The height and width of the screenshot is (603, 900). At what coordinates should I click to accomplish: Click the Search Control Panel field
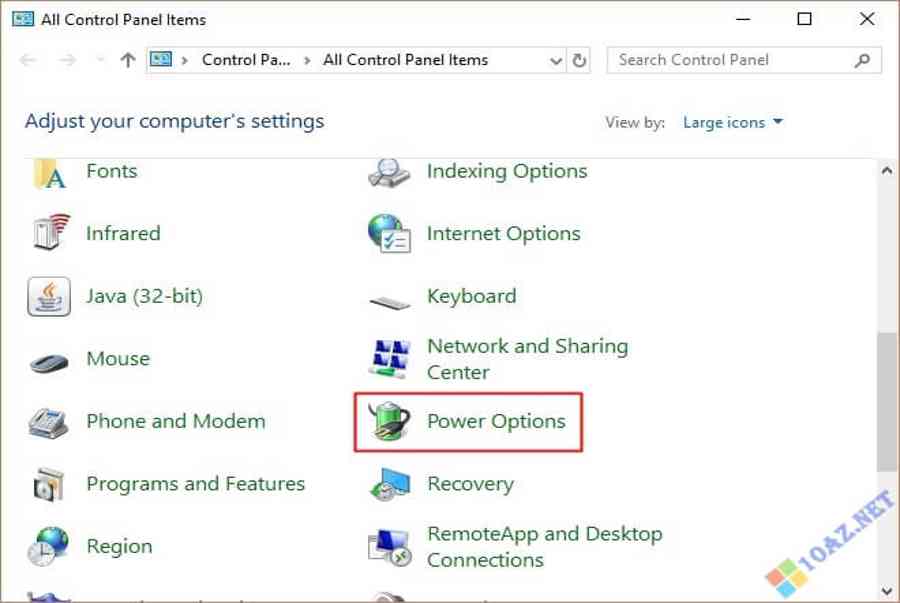(744, 60)
